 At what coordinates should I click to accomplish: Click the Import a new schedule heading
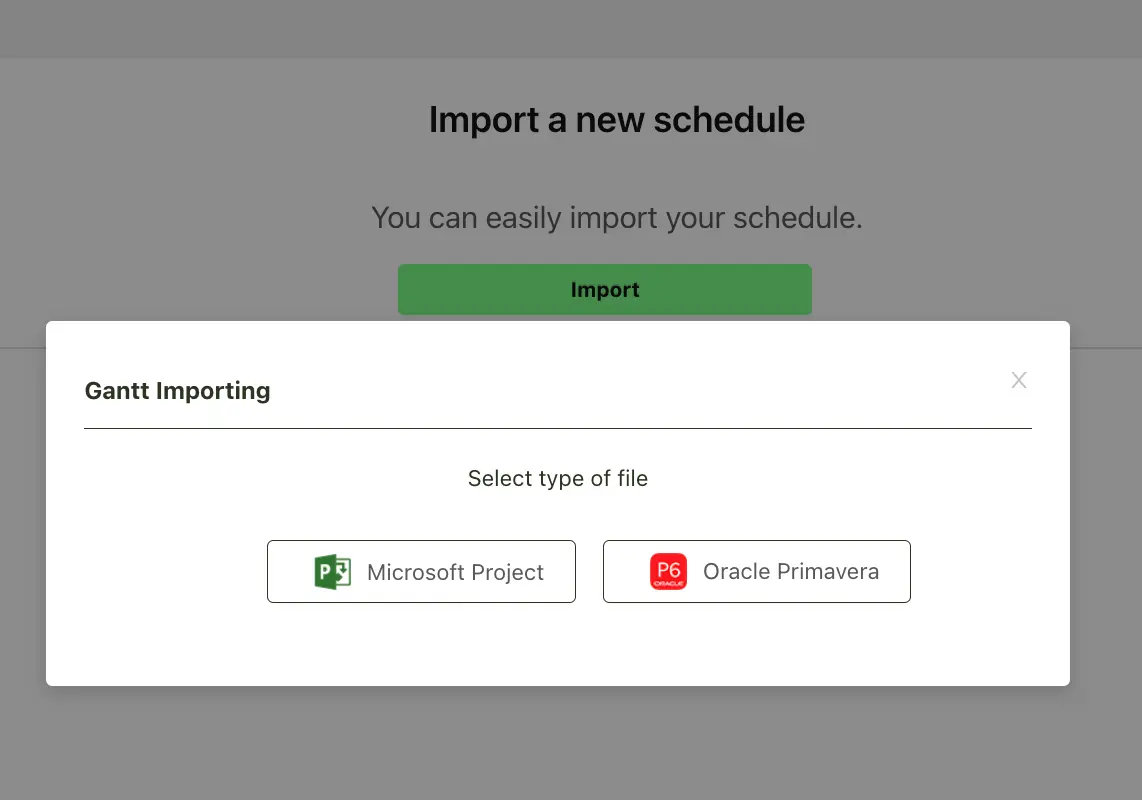[x=617, y=119]
